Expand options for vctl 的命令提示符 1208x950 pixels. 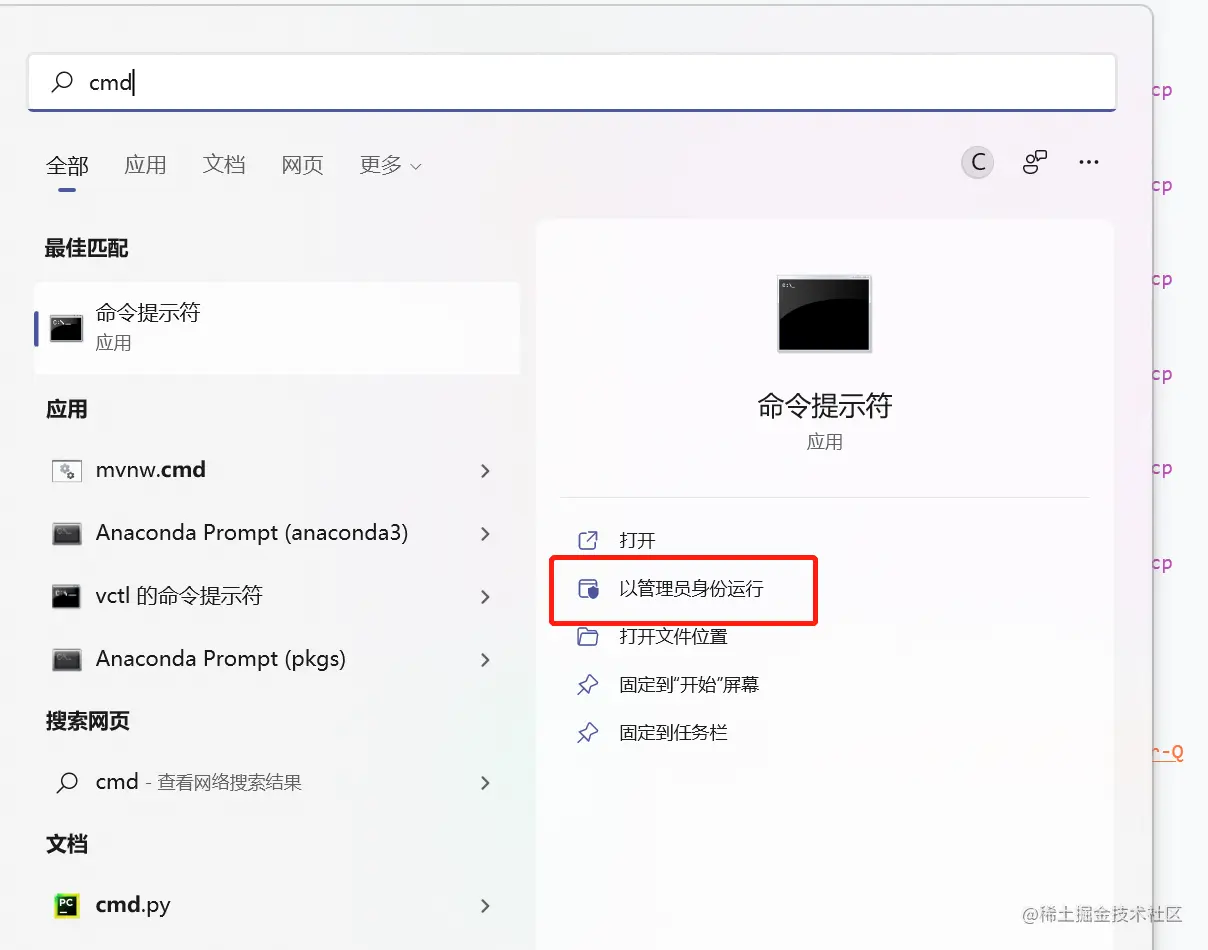tap(485, 595)
